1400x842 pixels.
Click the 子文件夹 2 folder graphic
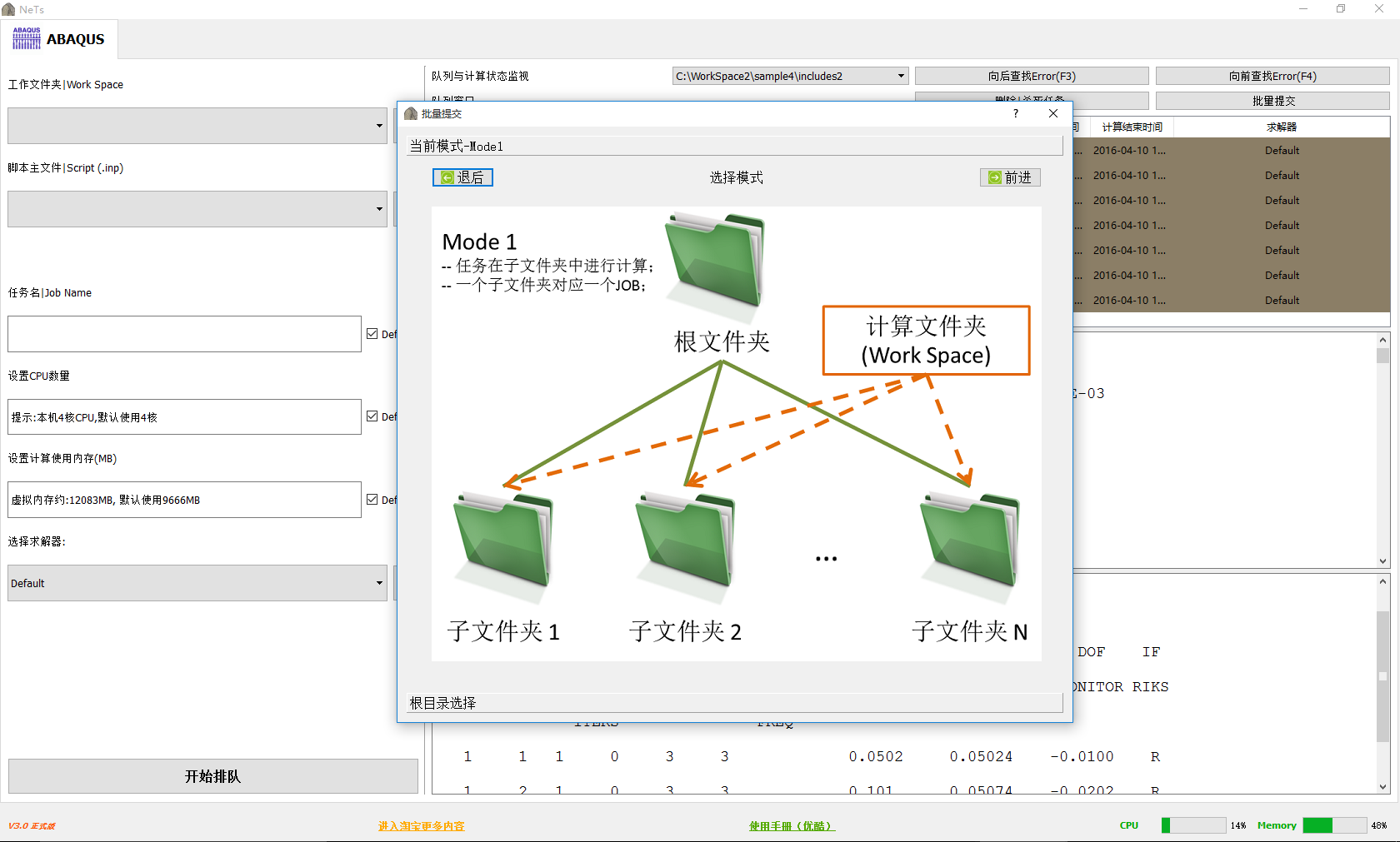click(685, 541)
